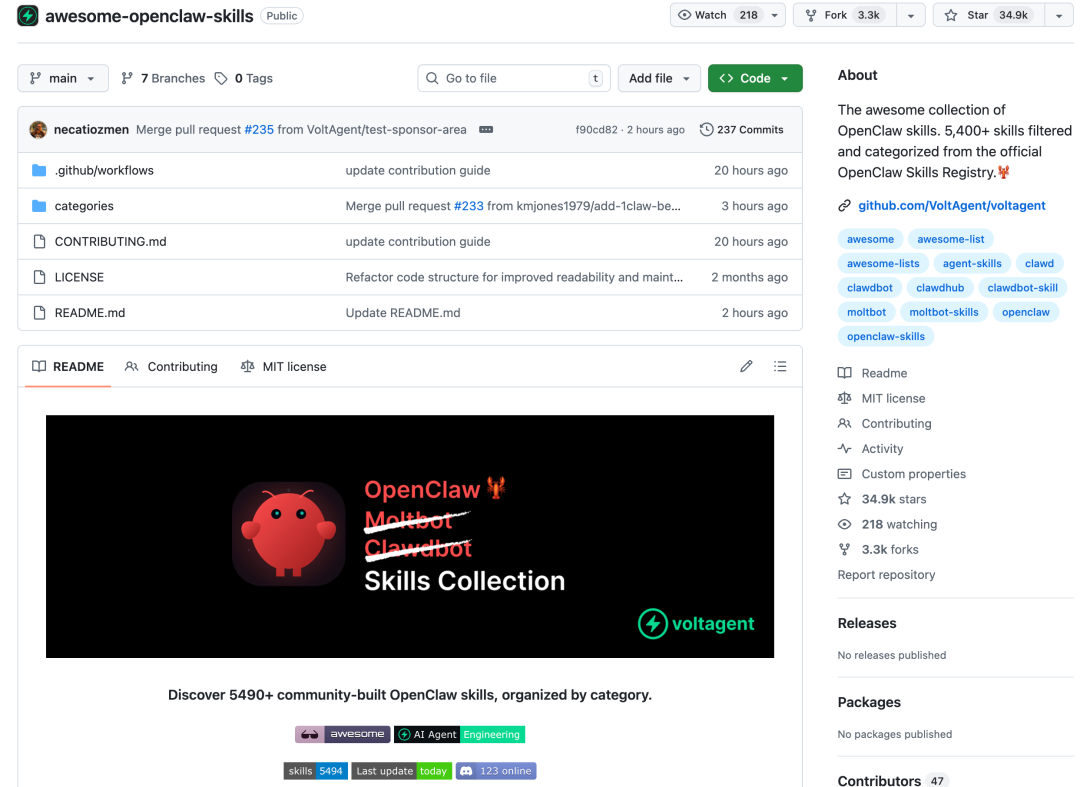
Task: Select the clawdhub topic tag
Action: pos(939,288)
